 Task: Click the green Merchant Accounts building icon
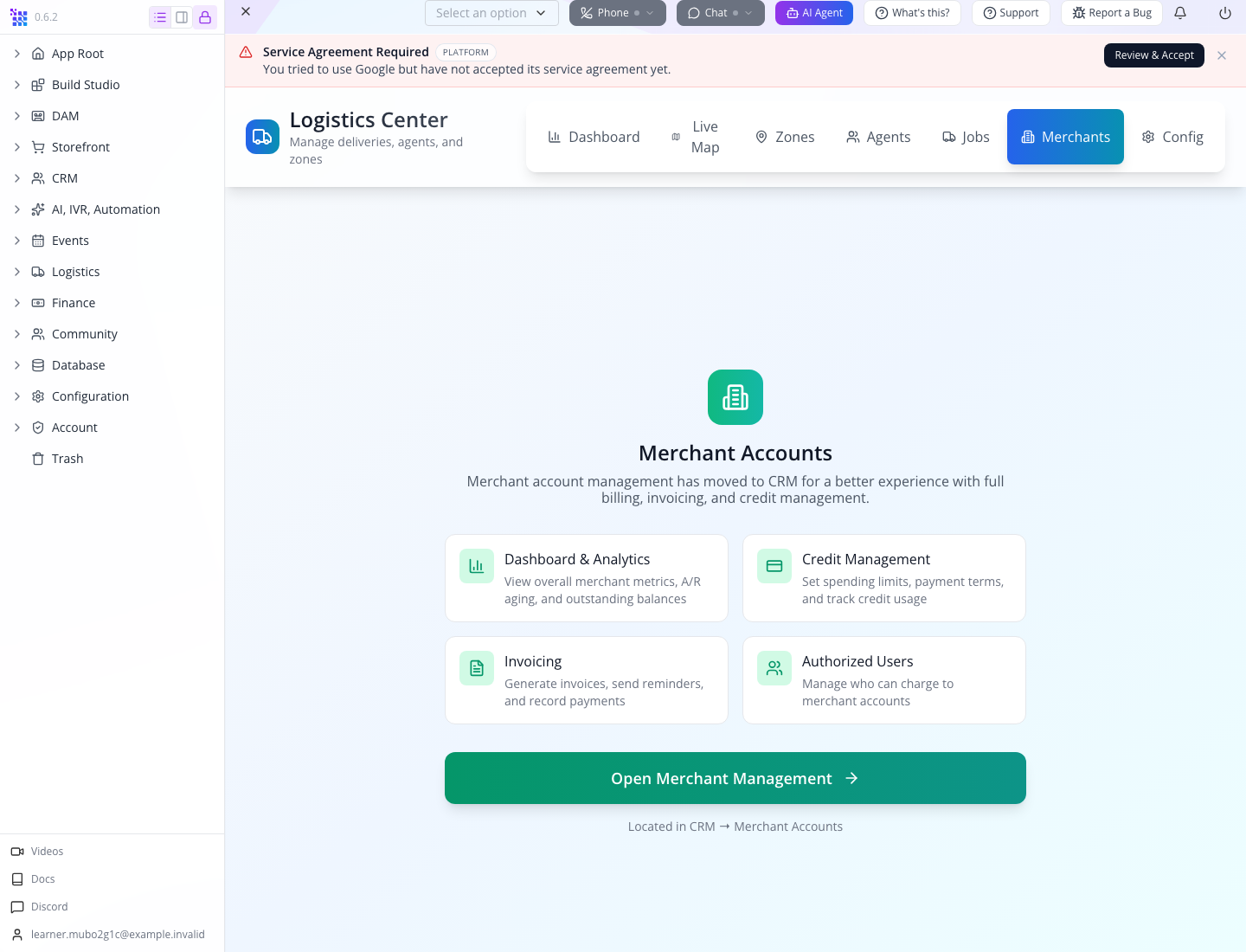point(735,397)
